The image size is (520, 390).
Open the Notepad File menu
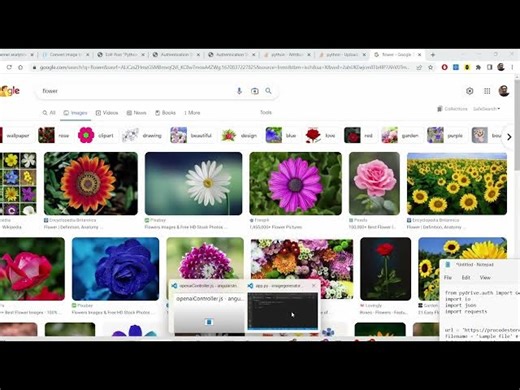448,277
